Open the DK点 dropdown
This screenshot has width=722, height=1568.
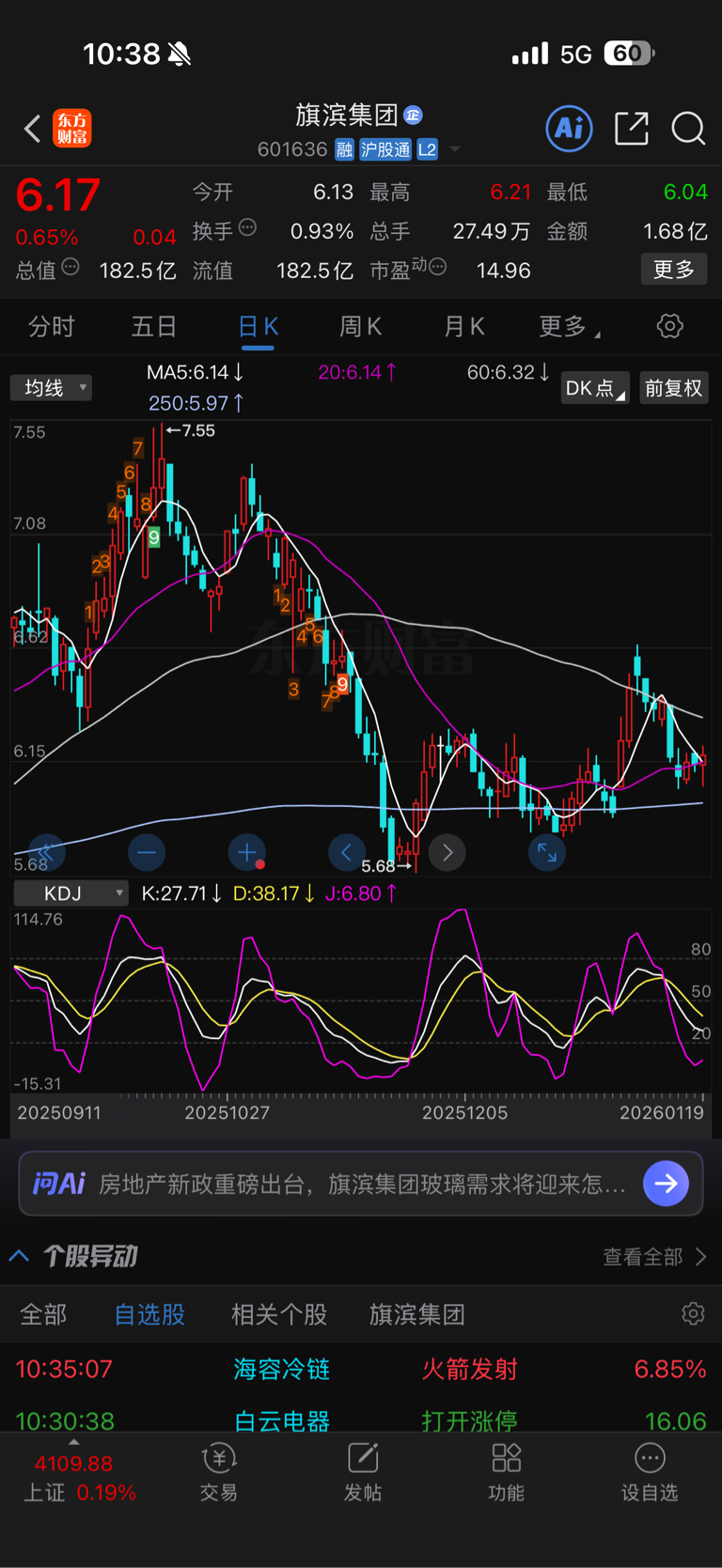(x=595, y=388)
